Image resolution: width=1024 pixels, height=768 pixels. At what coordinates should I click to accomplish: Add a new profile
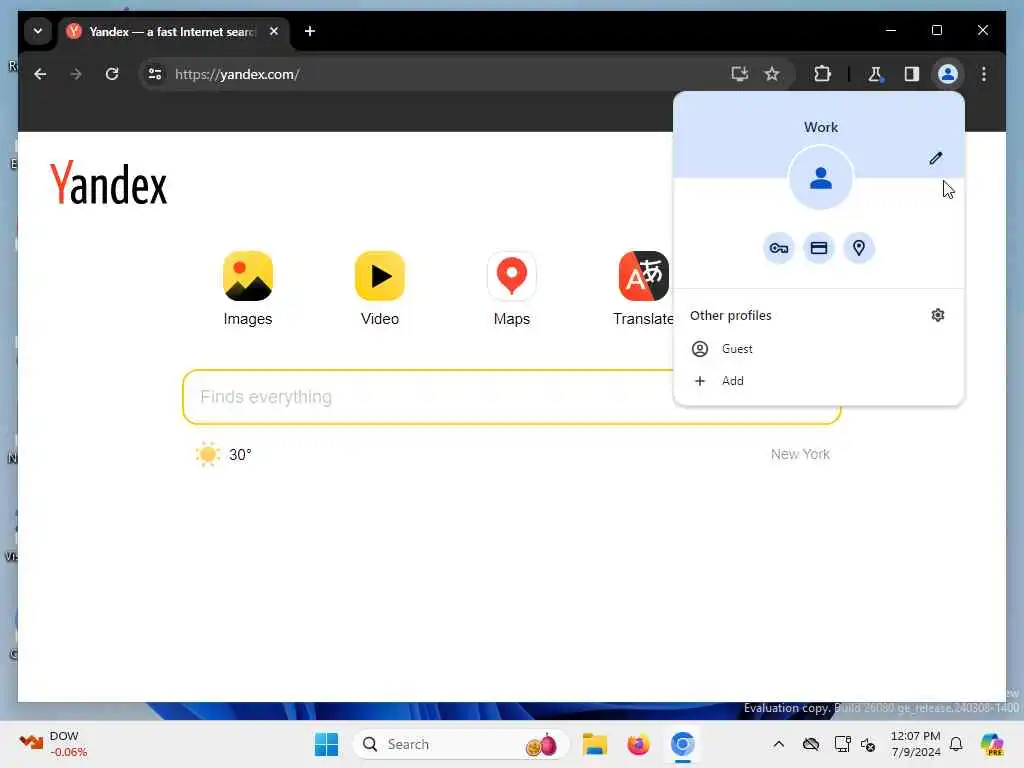pos(819,381)
